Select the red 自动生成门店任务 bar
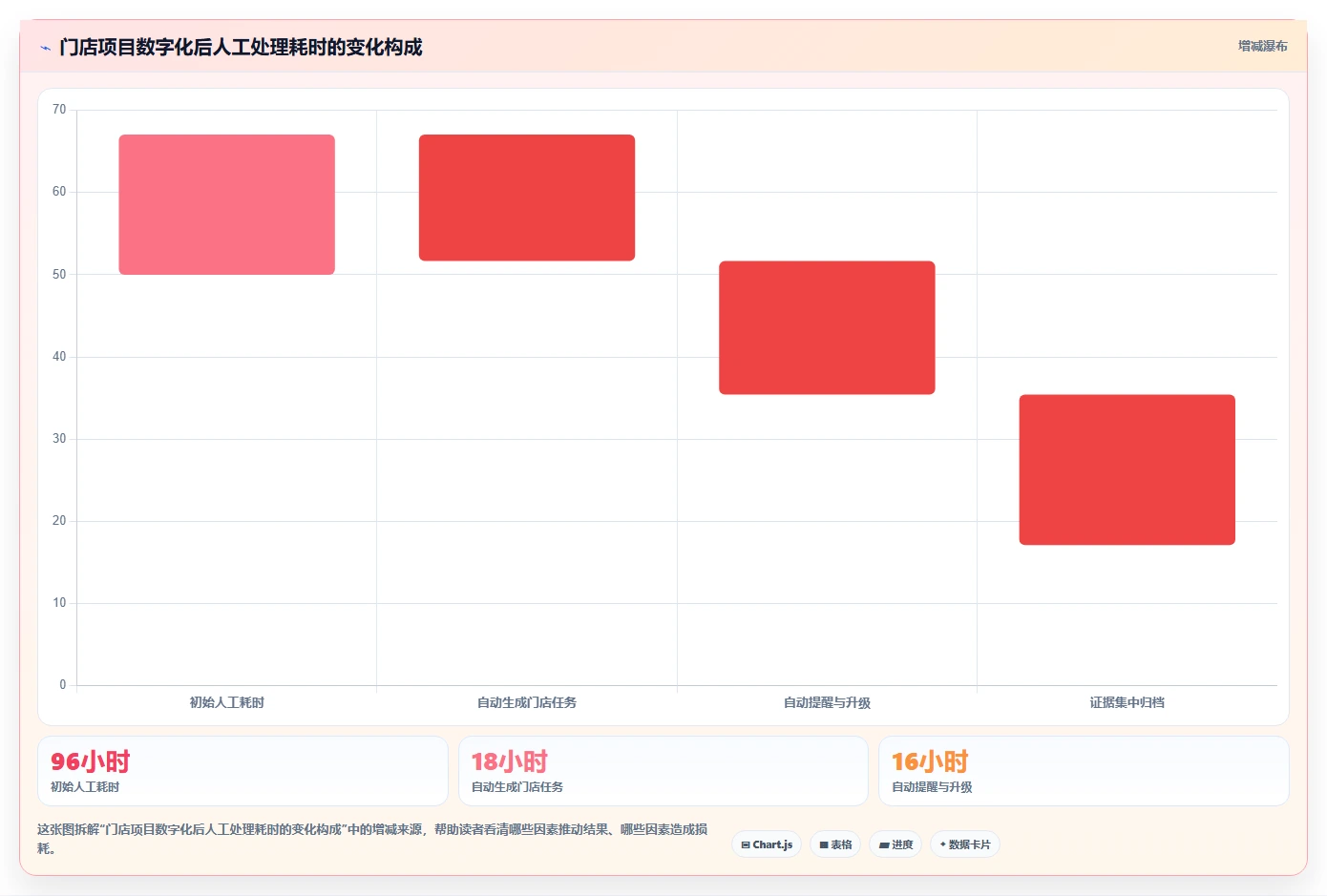This screenshot has height=896, width=1327. point(527,198)
